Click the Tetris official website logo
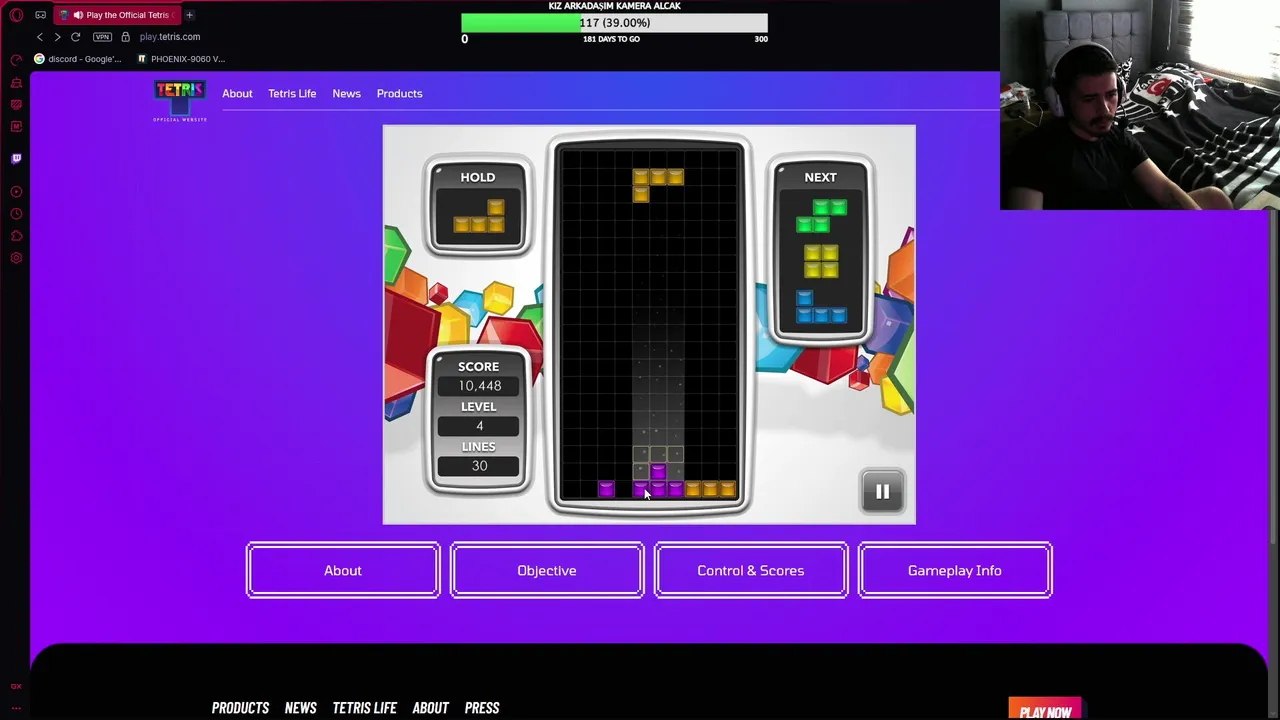Screen dimensions: 1280x720 coord(180,101)
